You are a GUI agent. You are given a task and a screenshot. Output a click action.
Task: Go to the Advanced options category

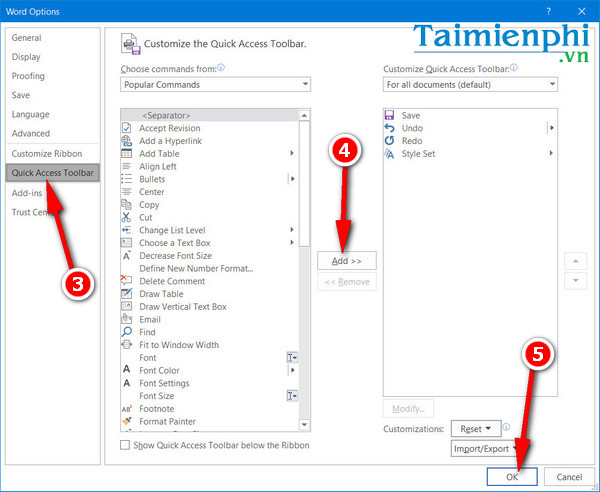tap(31, 133)
